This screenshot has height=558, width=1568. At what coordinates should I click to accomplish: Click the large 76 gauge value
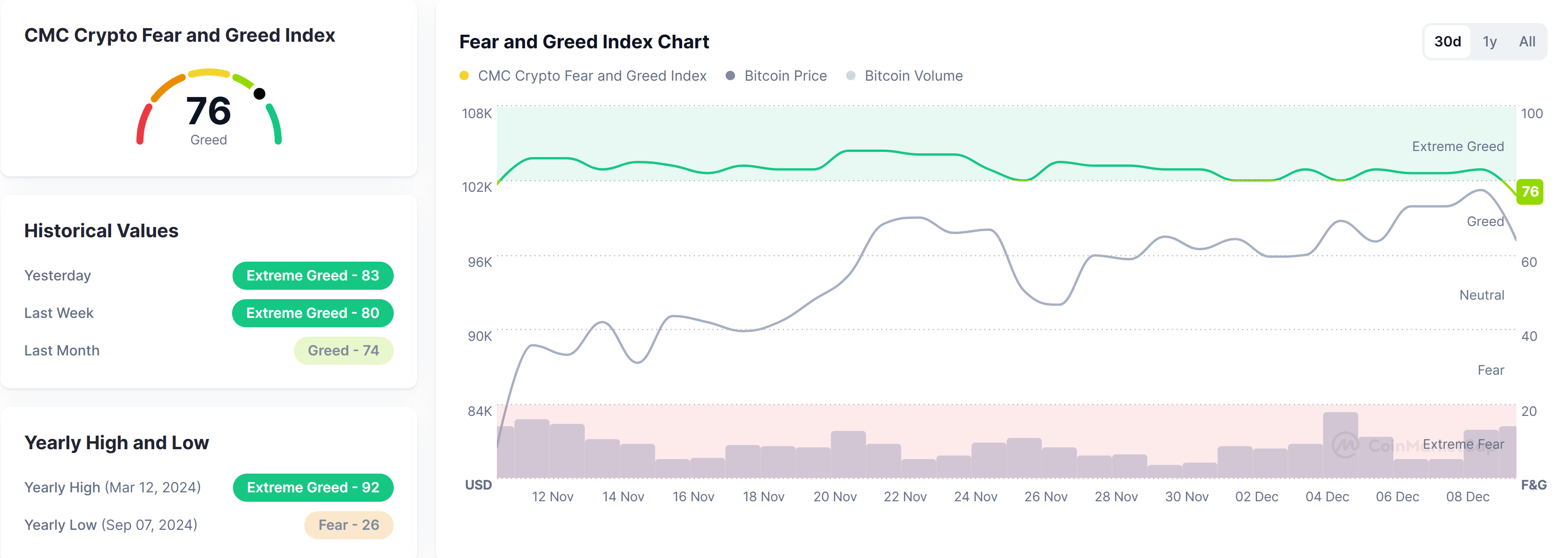pos(209,111)
